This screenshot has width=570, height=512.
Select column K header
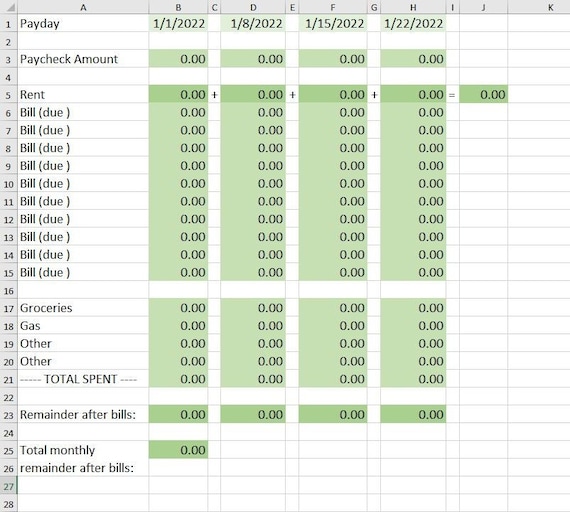coord(550,7)
